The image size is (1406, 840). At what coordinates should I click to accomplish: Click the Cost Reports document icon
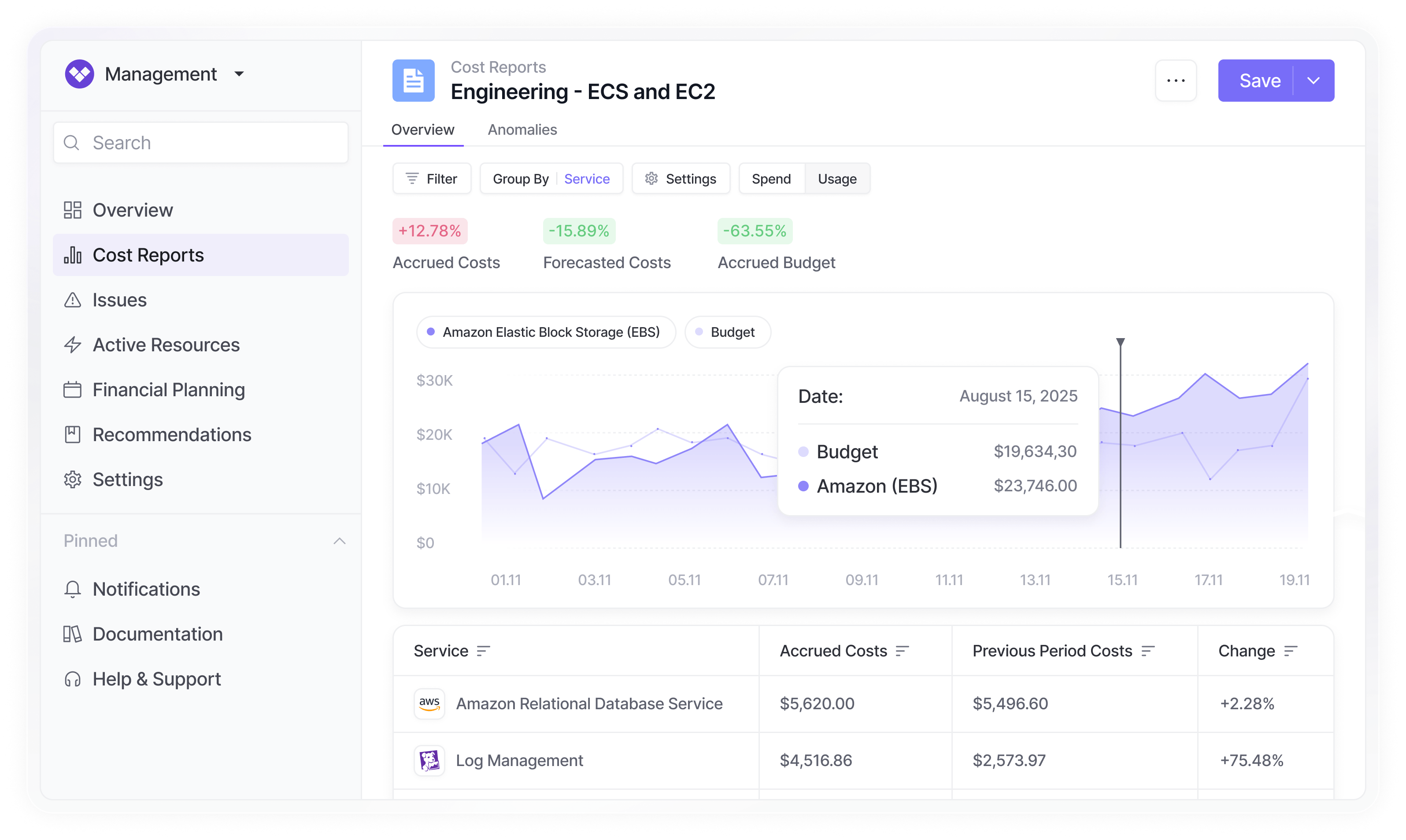(413, 81)
